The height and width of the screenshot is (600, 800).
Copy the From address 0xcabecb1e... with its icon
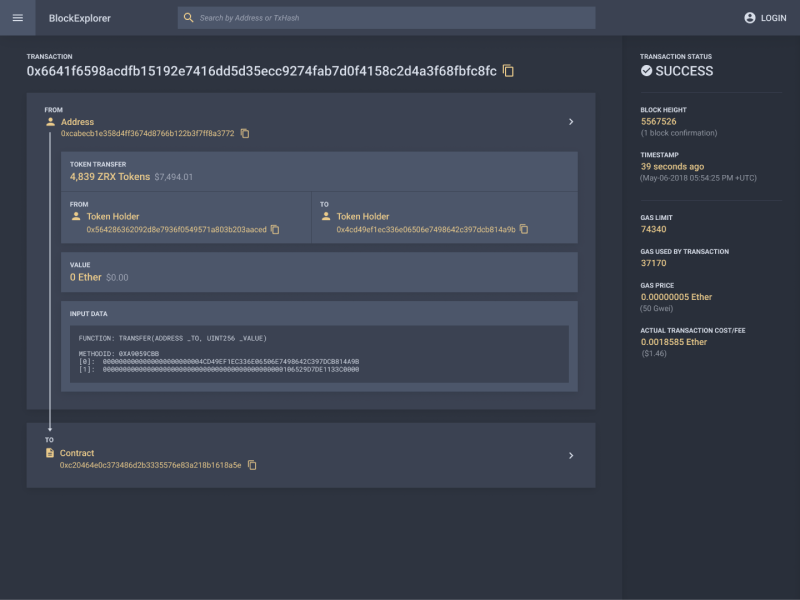[x=245, y=133]
